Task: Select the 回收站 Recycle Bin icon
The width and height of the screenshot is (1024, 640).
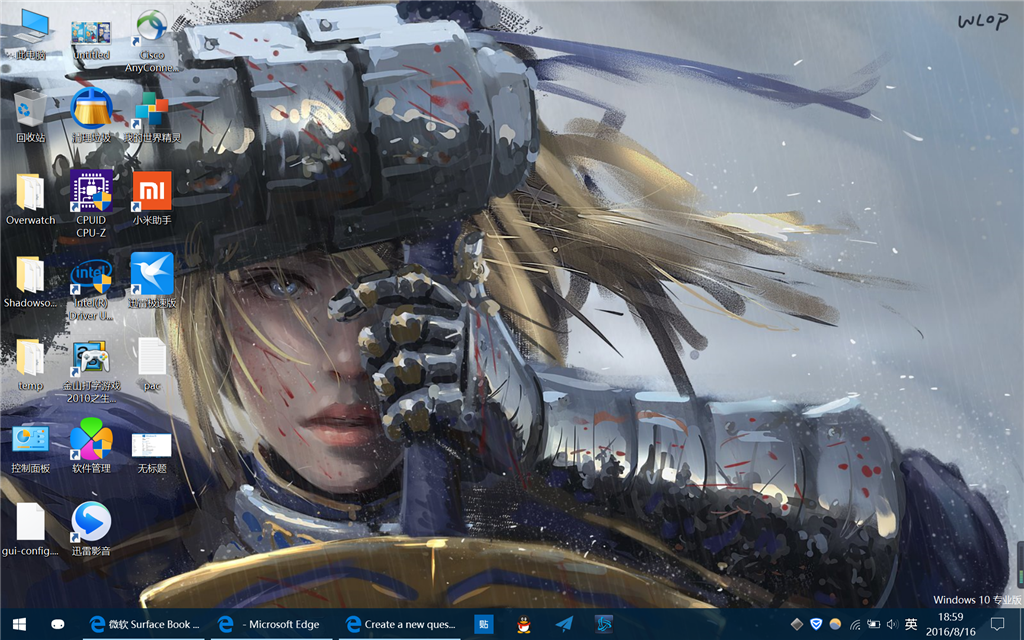Action: coord(30,116)
